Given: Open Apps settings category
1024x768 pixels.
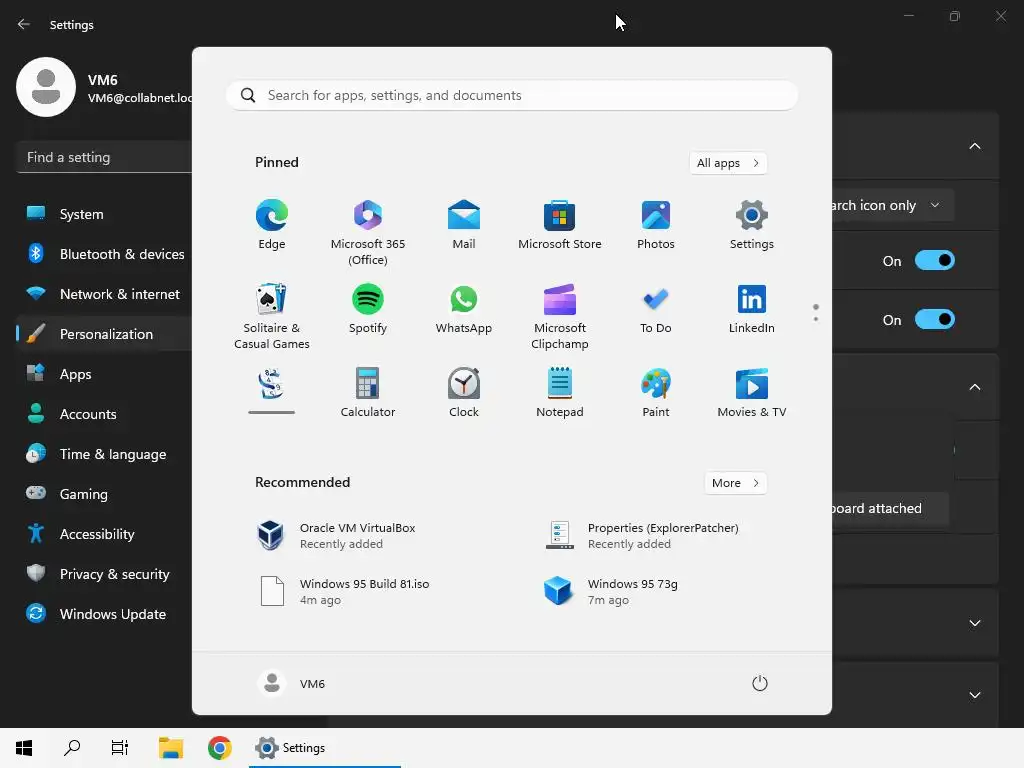Looking at the screenshot, I should click(x=104, y=374).
